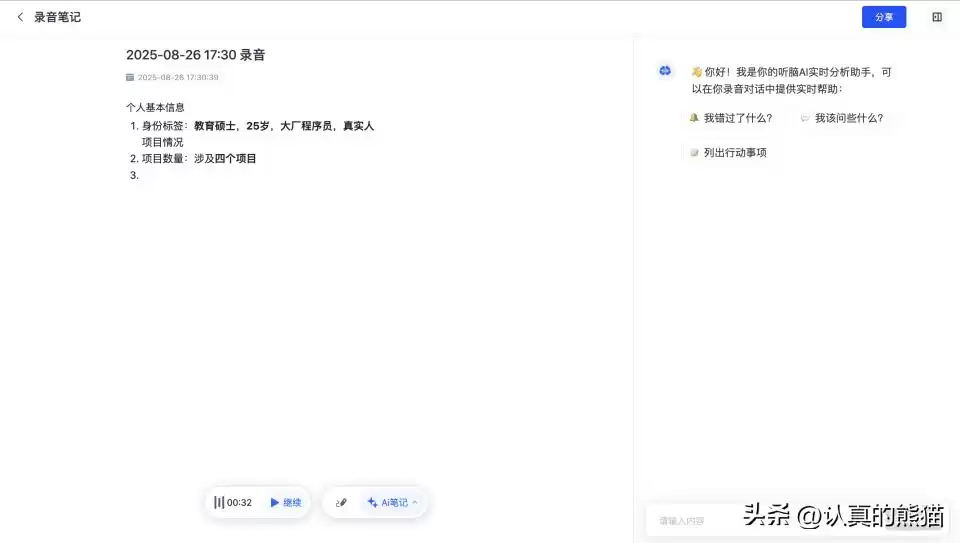960x543 pixels.
Task: Select the 我该问些什么? suggestion
Action: click(842, 118)
